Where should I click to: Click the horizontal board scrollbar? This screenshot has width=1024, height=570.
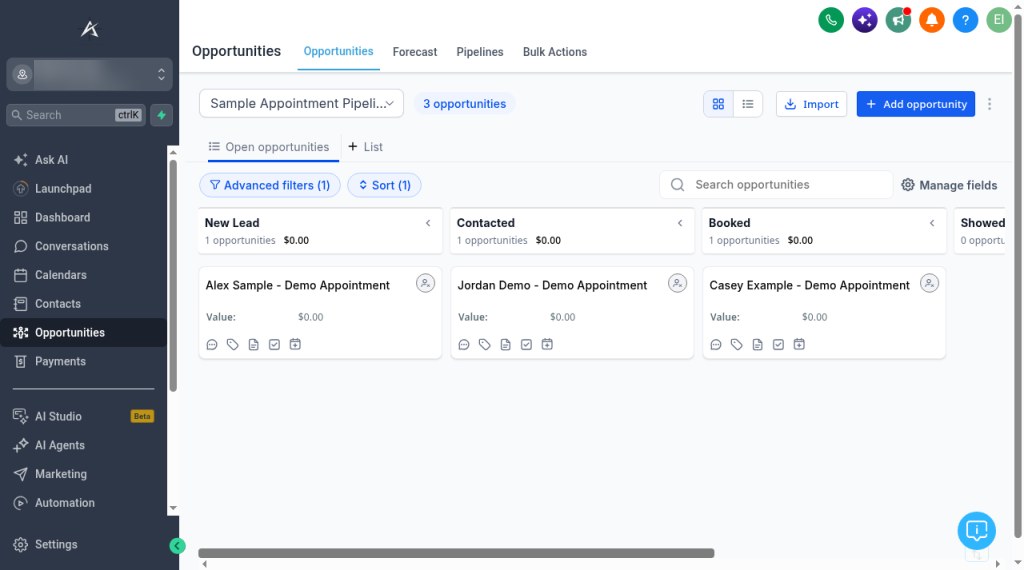point(456,553)
